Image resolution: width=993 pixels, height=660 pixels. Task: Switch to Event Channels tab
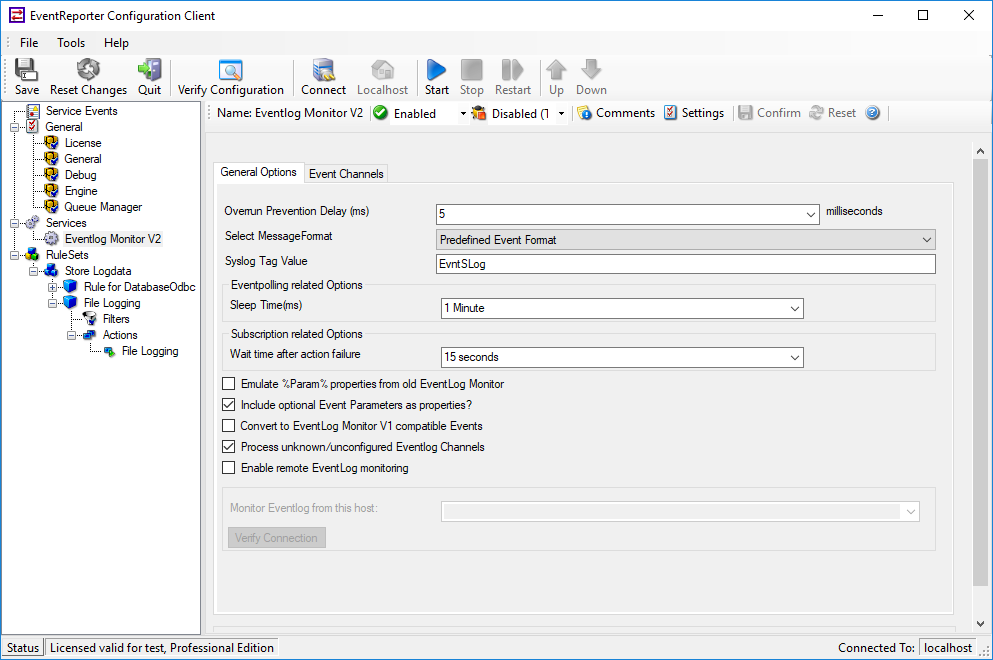tap(346, 174)
